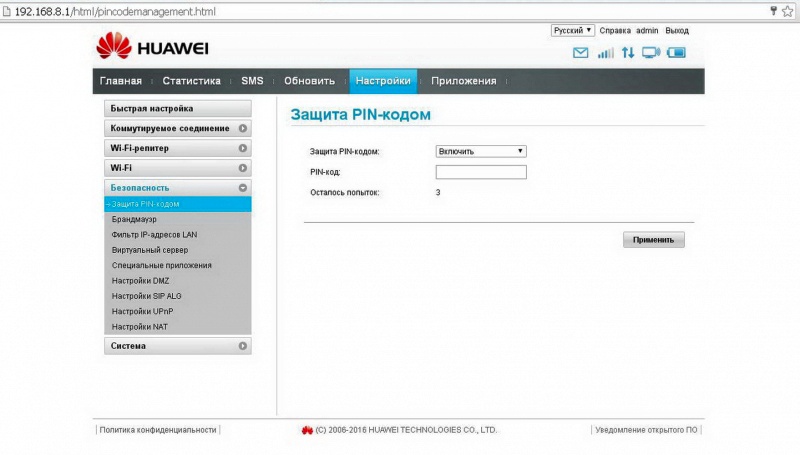This screenshot has width=800, height=455.
Task: Click the Huawei copyright text
Action: [x=406, y=430]
